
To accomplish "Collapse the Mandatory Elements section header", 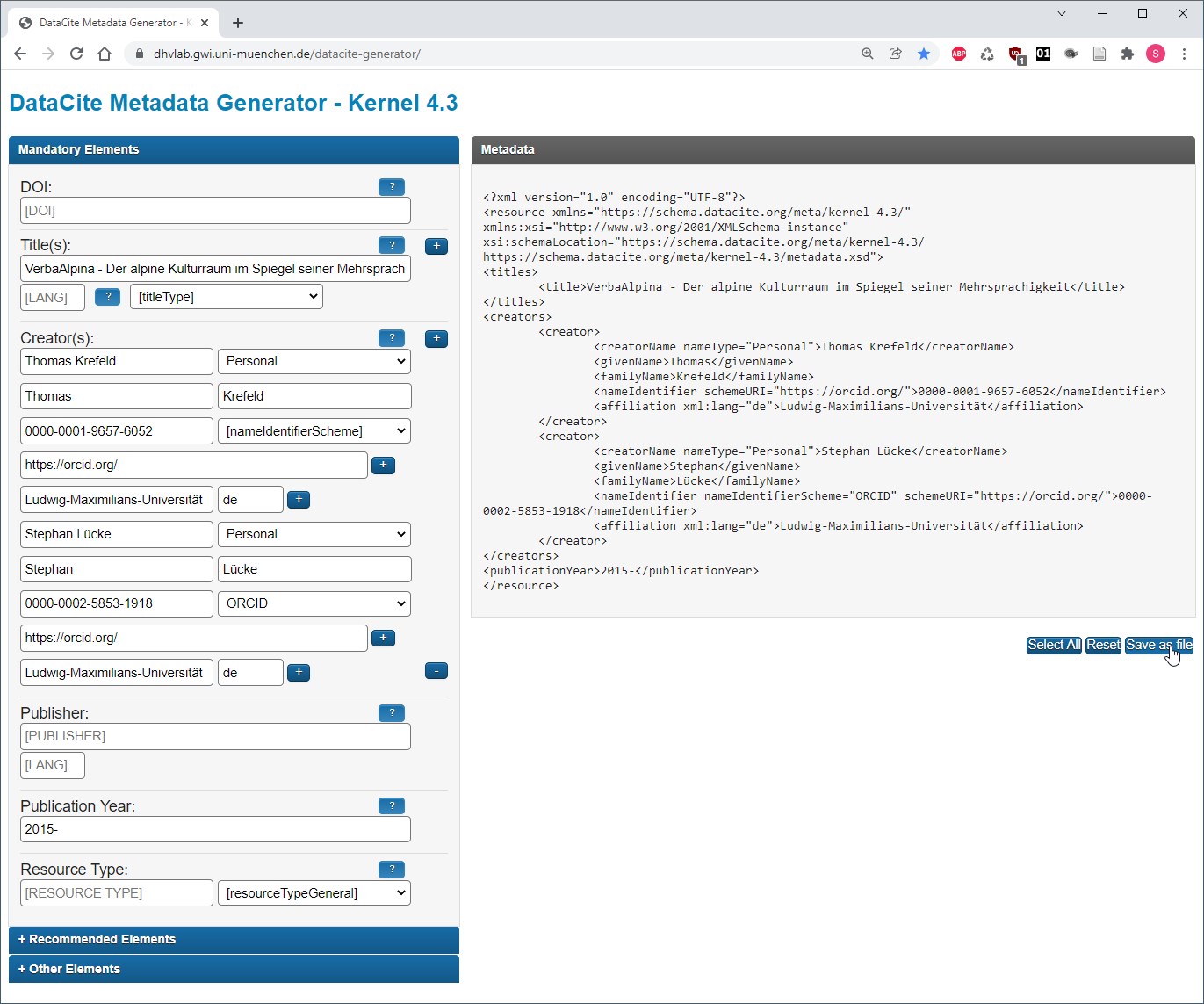I will (x=234, y=149).
